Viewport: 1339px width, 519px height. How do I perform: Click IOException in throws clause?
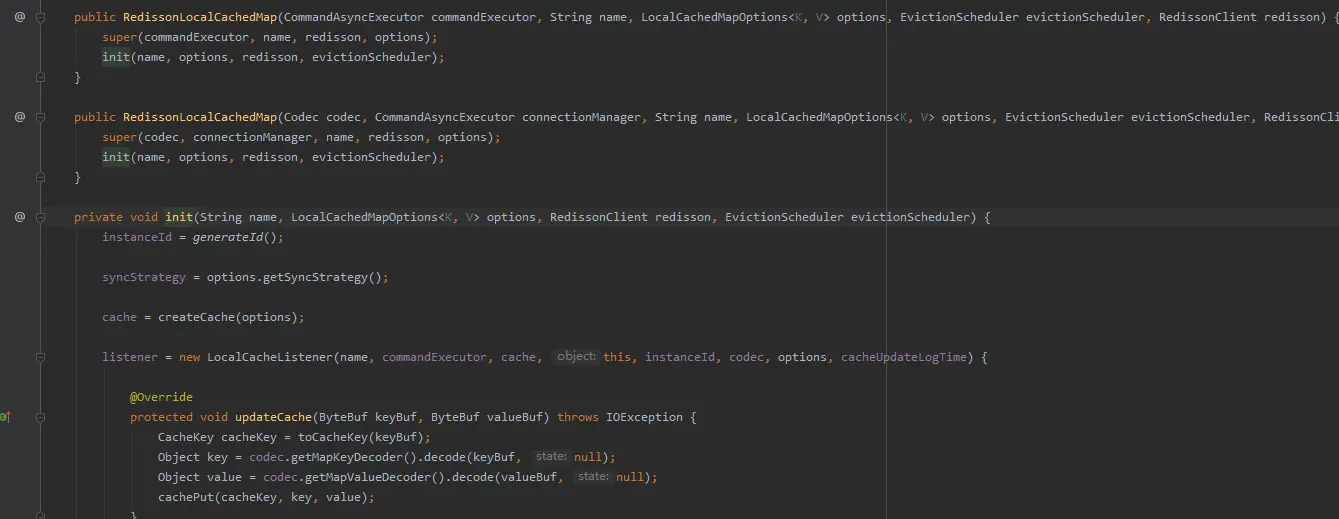[644, 417]
